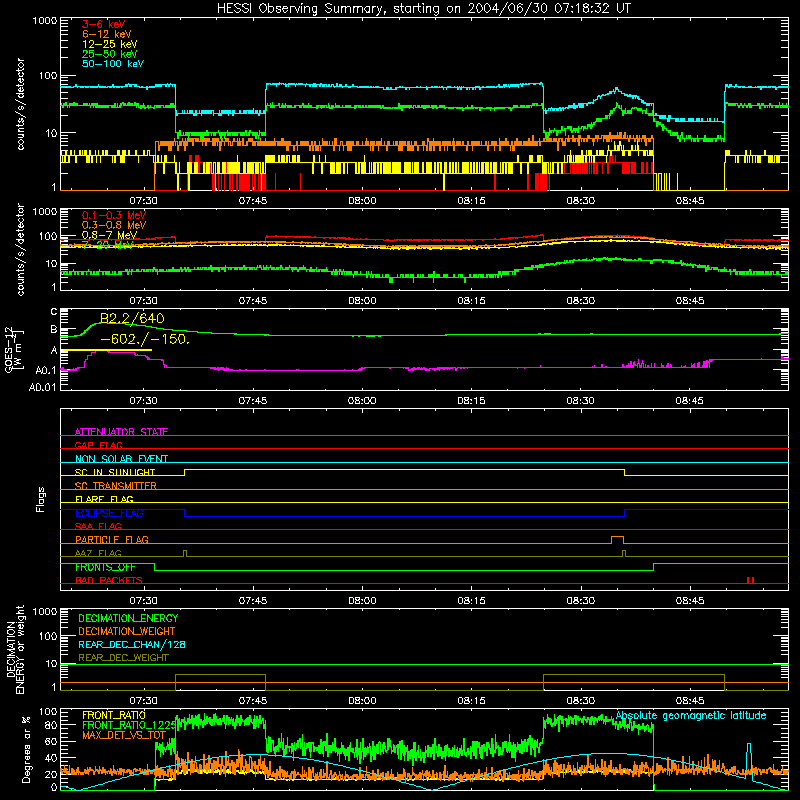Select the green FRONT_RATIO_1225 legend label

click(129, 725)
